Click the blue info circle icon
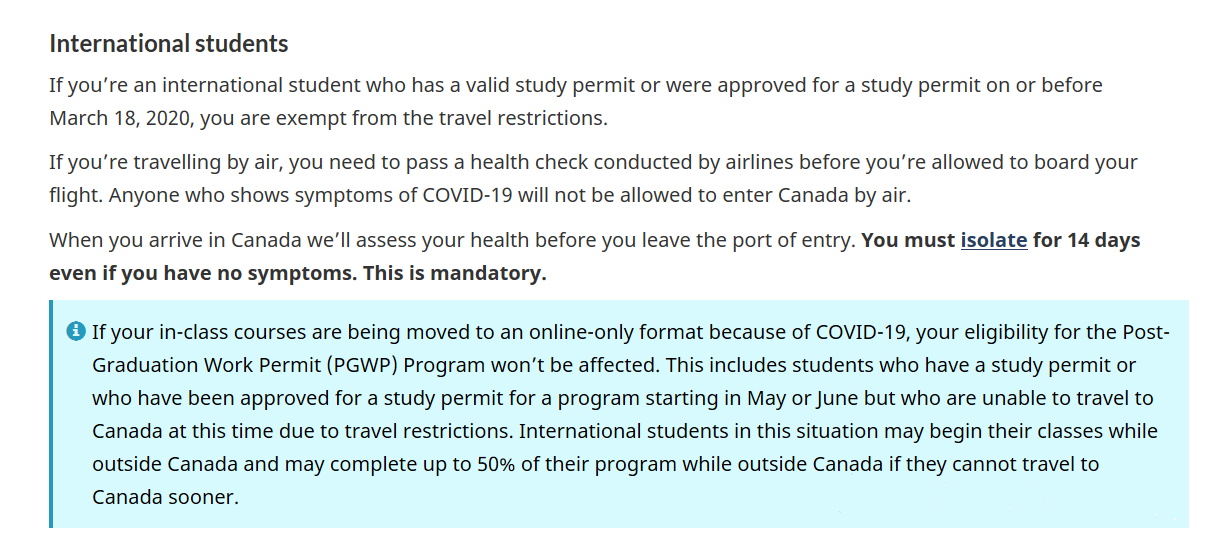 75,331
